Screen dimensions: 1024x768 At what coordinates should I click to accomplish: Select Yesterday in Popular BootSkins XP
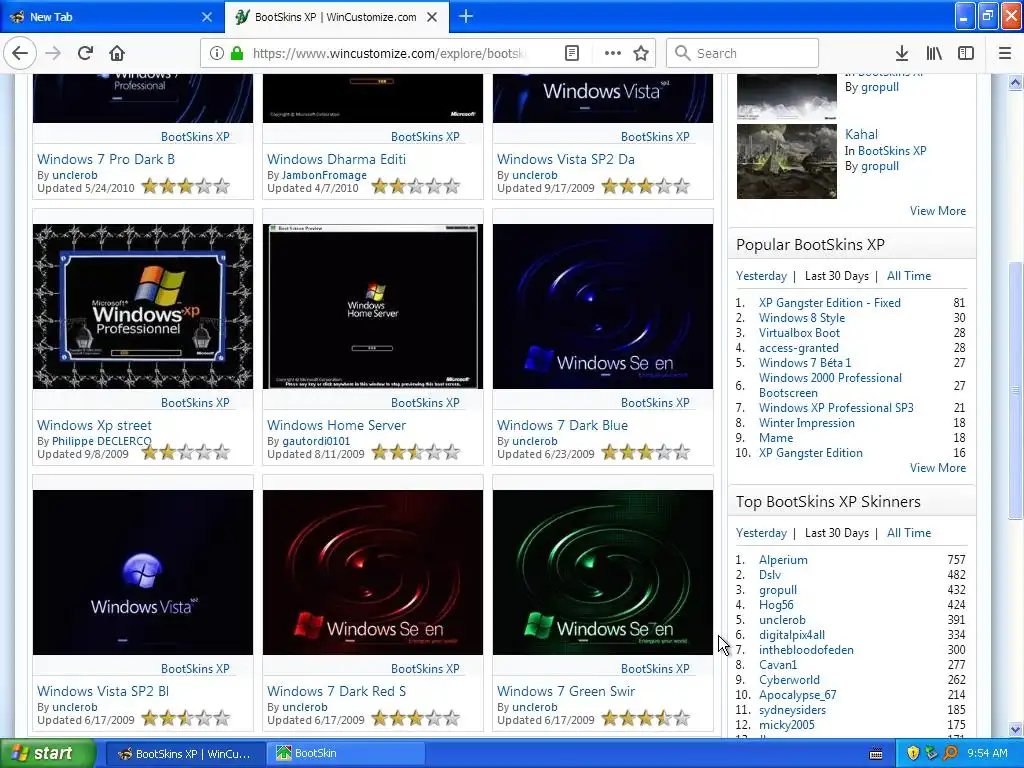(761, 276)
